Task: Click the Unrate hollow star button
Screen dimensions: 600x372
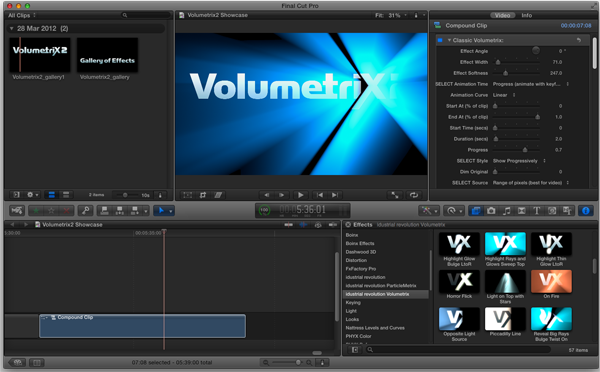Action: click(x=51, y=210)
